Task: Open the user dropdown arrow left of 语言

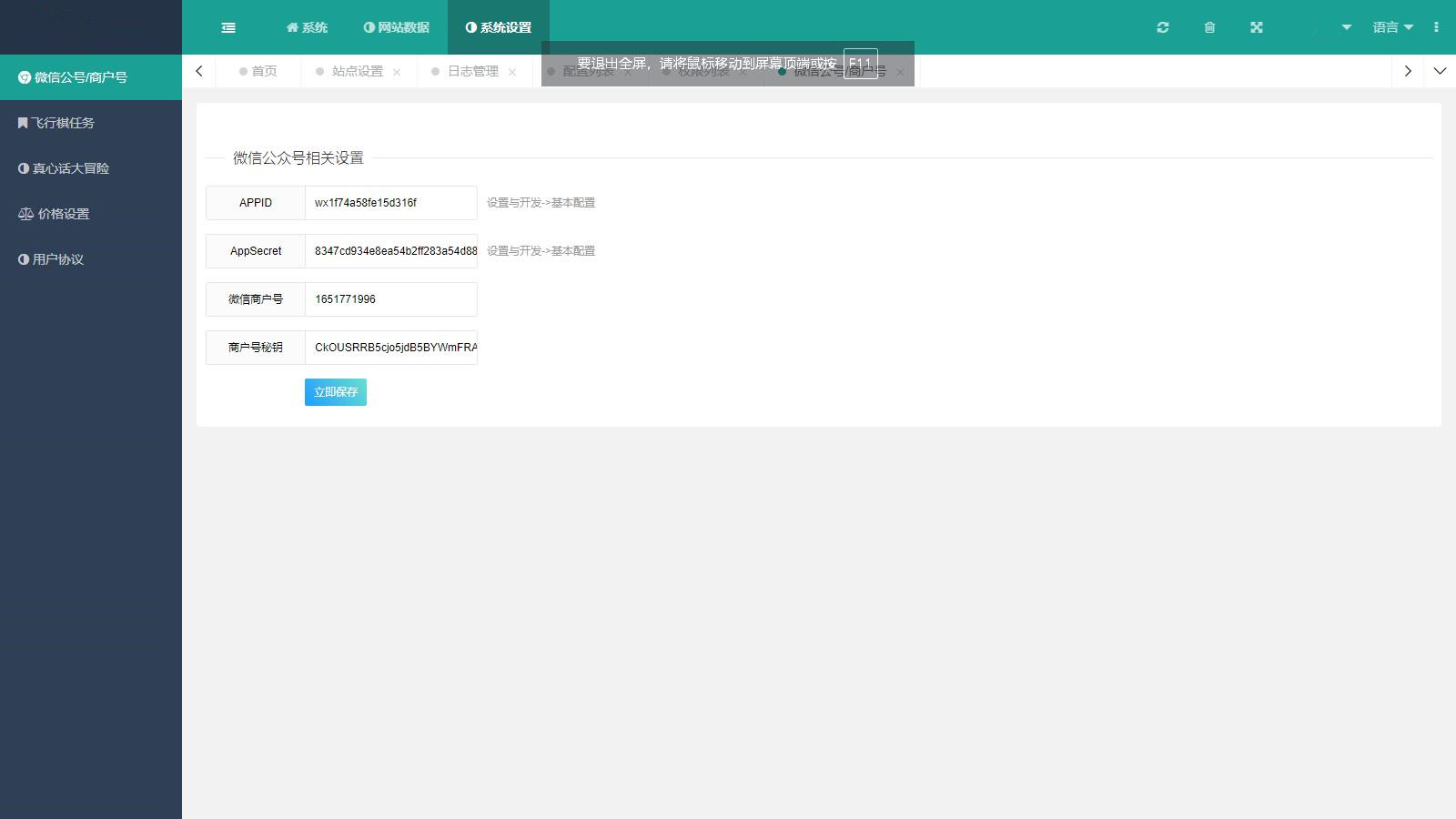Action: click(1346, 27)
